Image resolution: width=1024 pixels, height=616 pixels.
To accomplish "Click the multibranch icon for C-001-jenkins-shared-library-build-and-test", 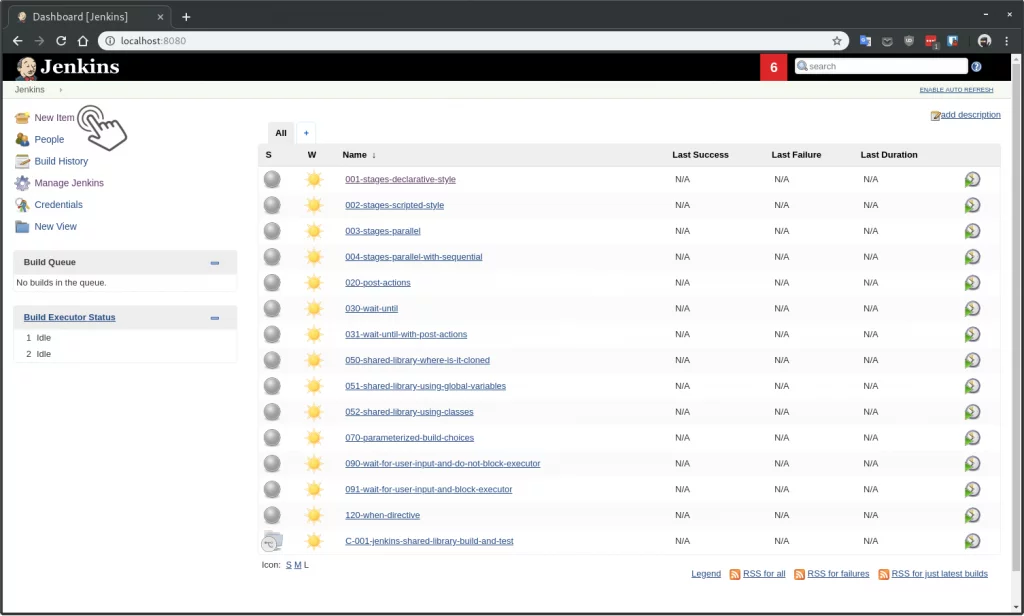I will coord(272,541).
